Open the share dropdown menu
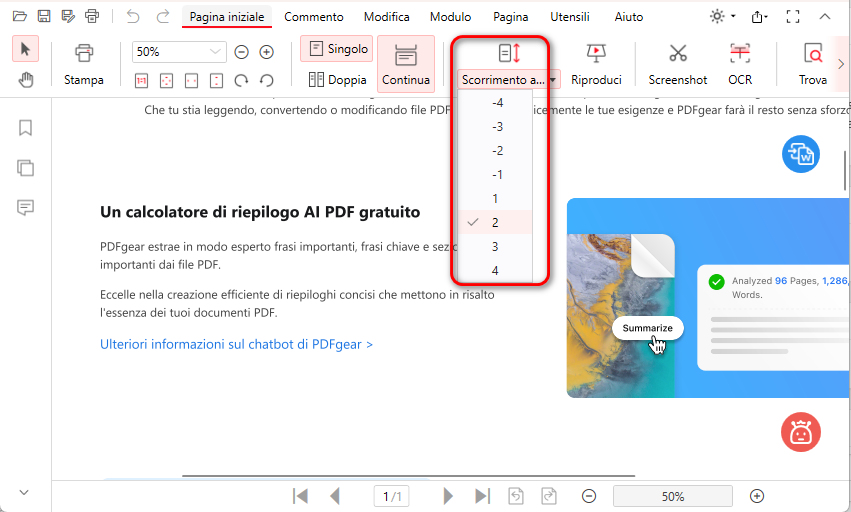The height and width of the screenshot is (512, 851). click(759, 17)
